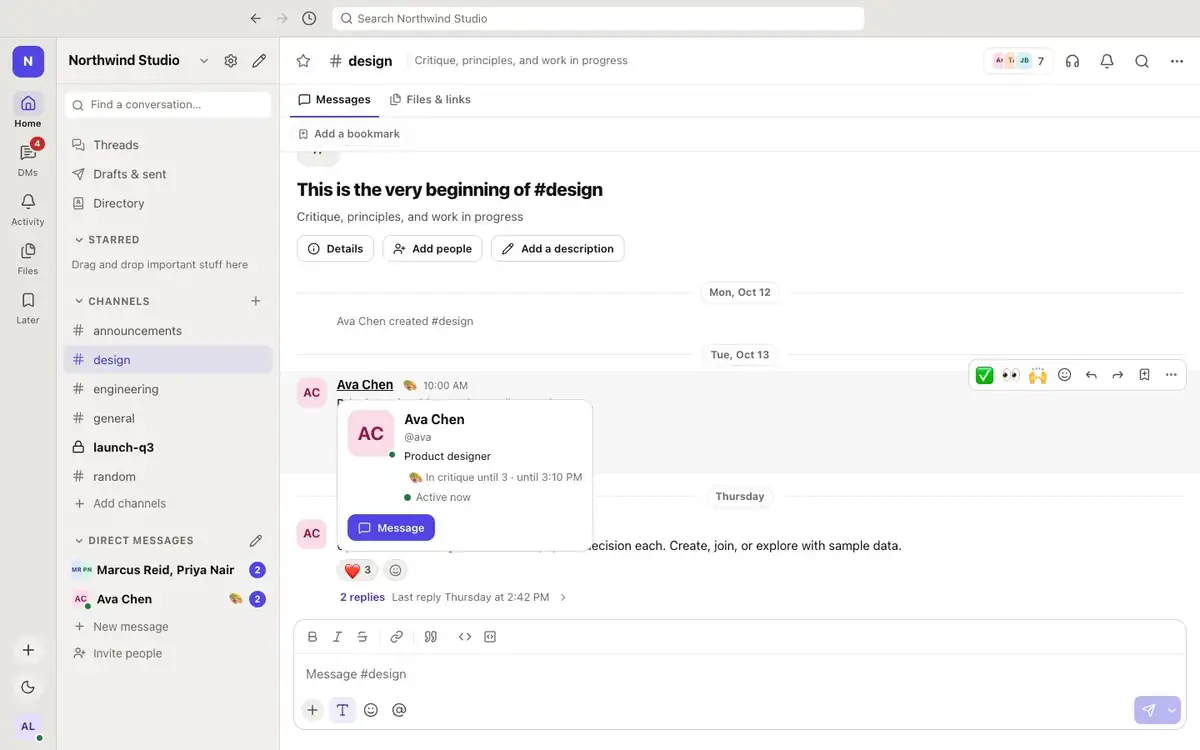Save message for later bookmark icon

pos(1145,375)
